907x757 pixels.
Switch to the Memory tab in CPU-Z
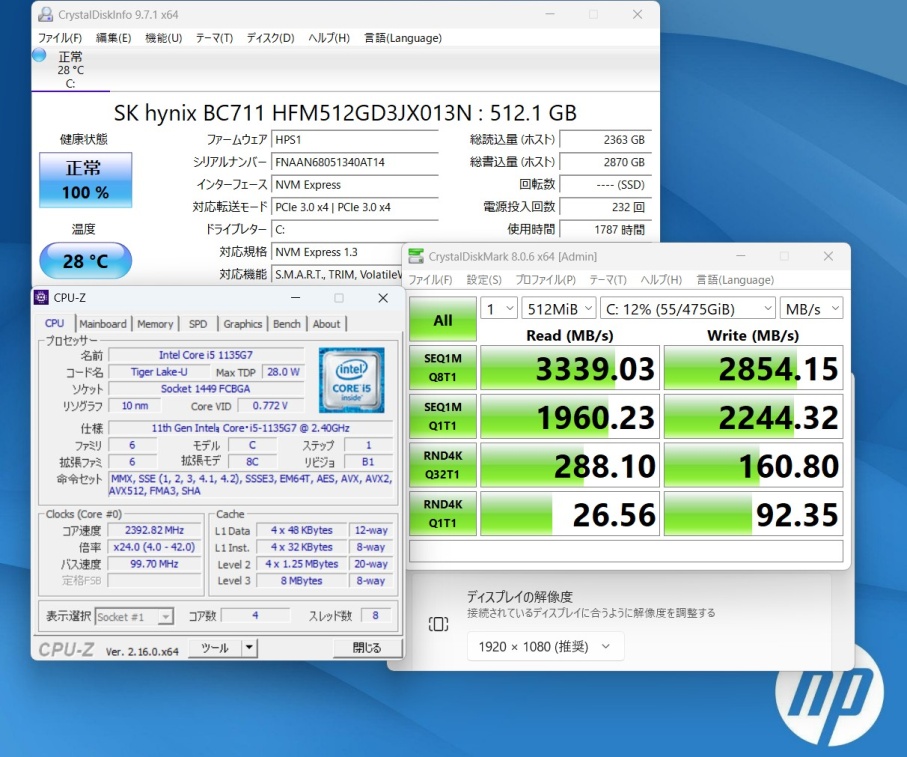pos(155,324)
